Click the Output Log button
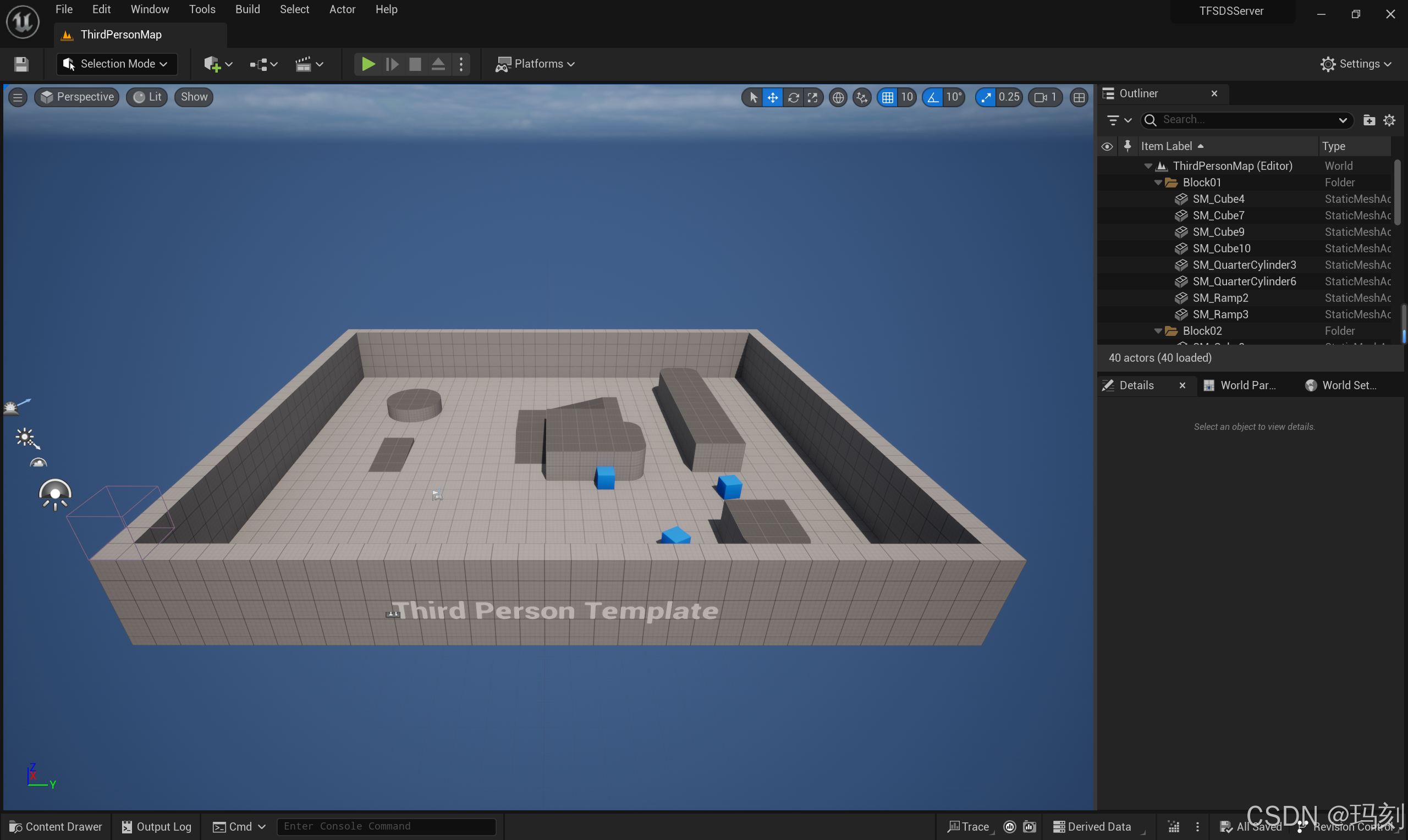 [157, 826]
